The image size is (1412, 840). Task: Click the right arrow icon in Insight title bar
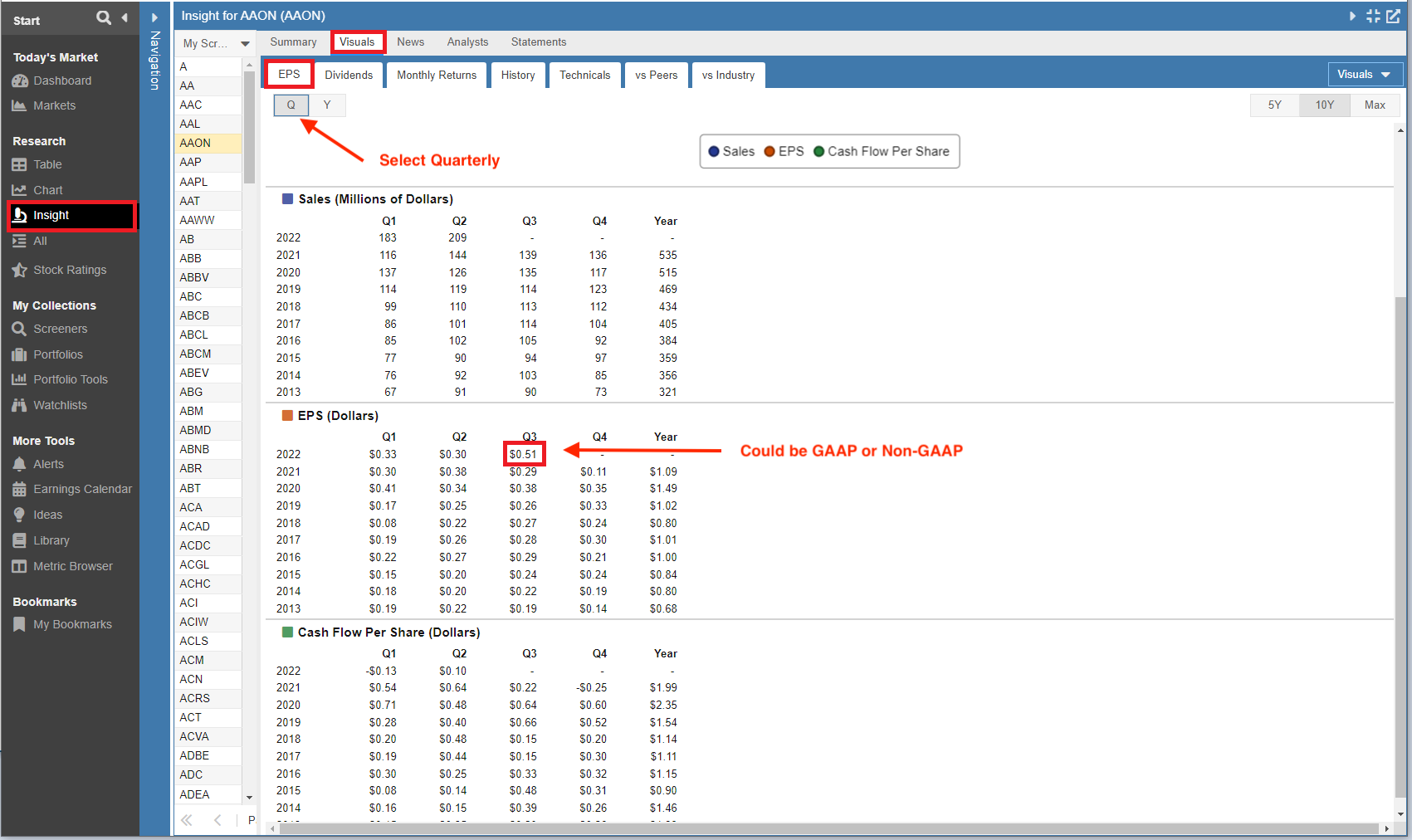coord(1353,16)
